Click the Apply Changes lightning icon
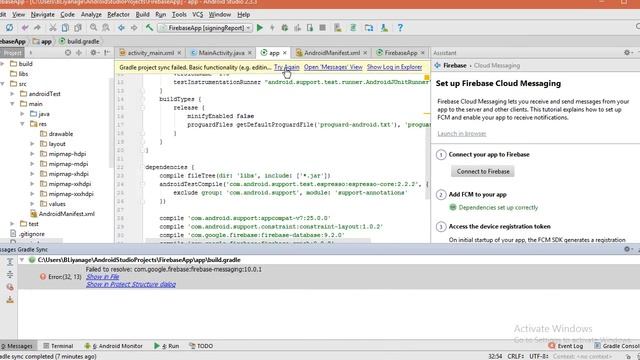This screenshot has width=640, height=360. pos(272,28)
